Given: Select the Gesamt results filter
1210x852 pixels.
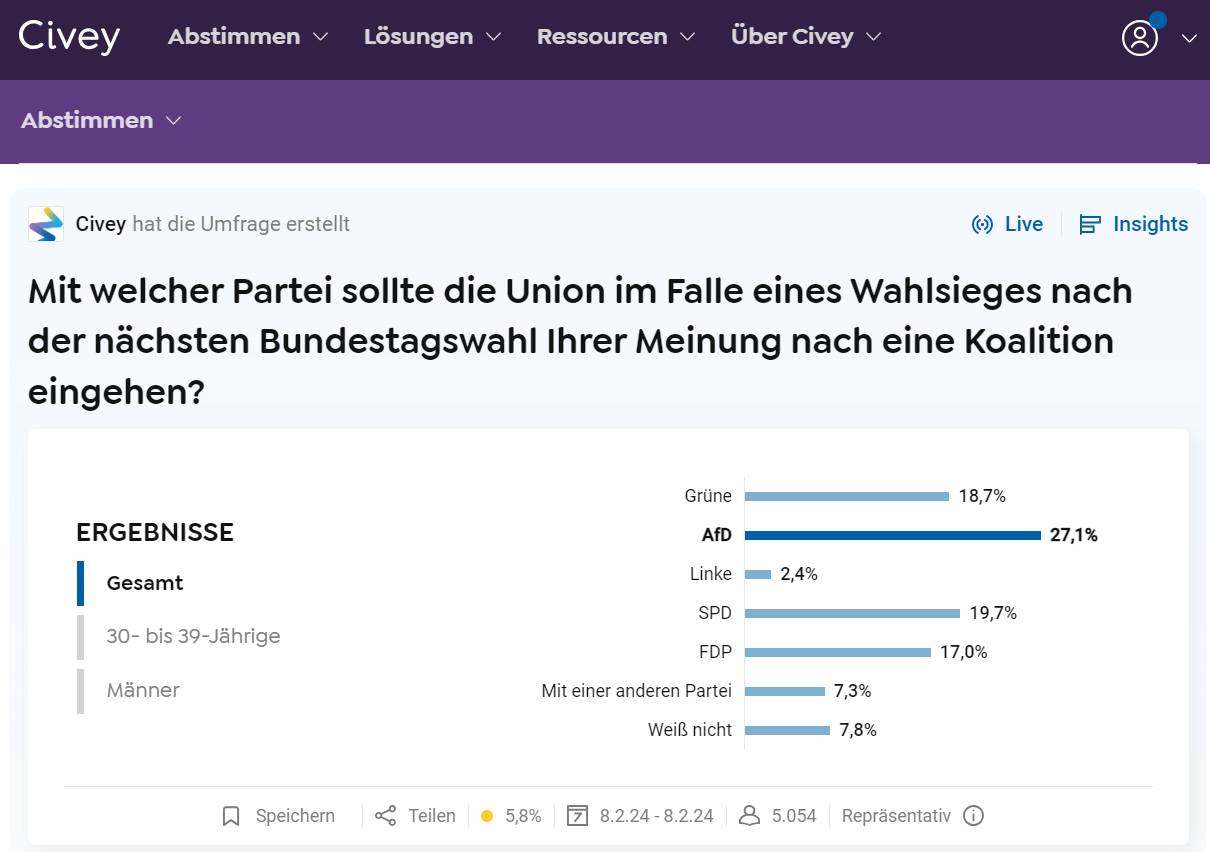Looking at the screenshot, I should [145, 583].
